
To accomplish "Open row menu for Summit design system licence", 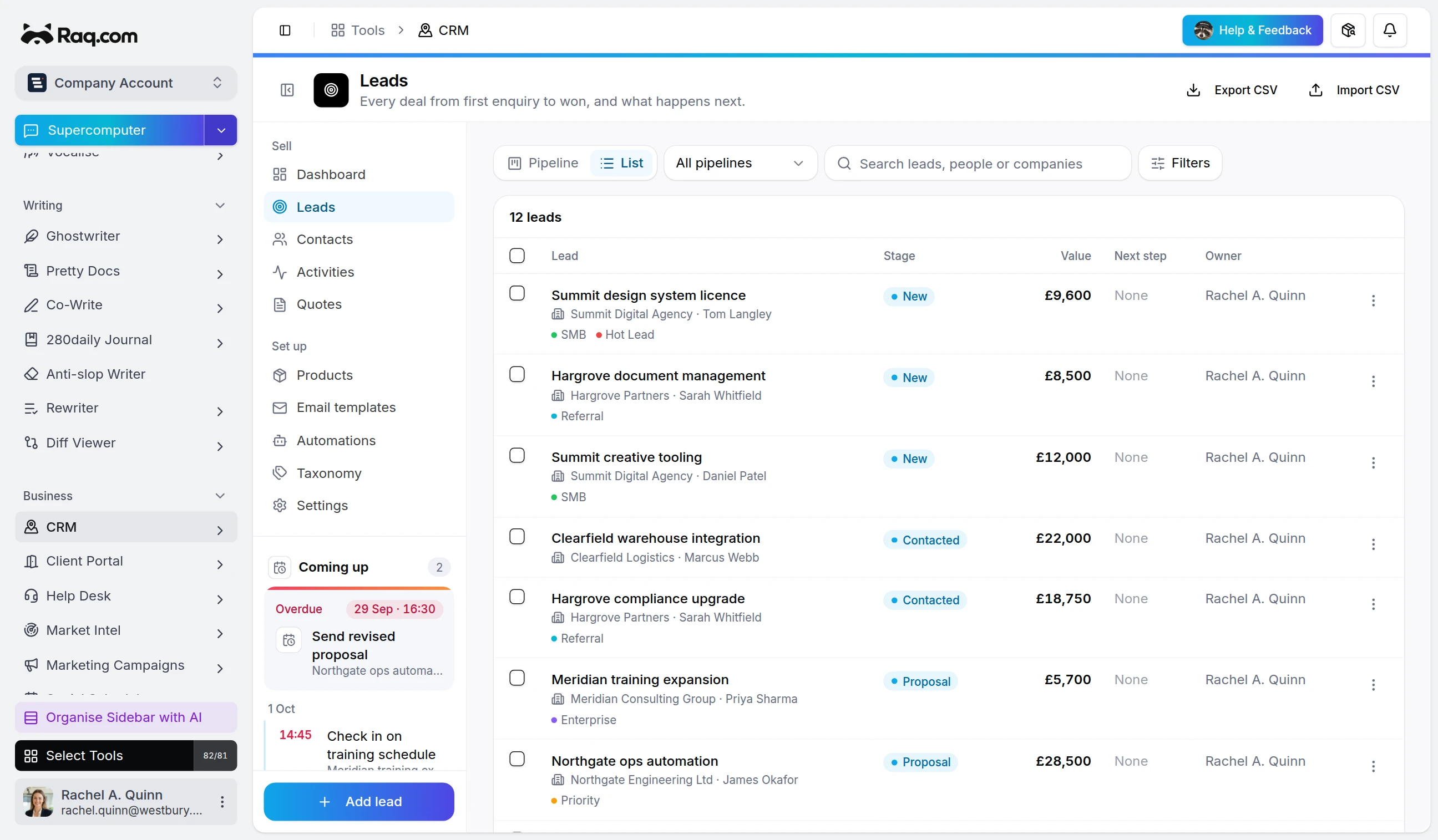I will (1373, 301).
